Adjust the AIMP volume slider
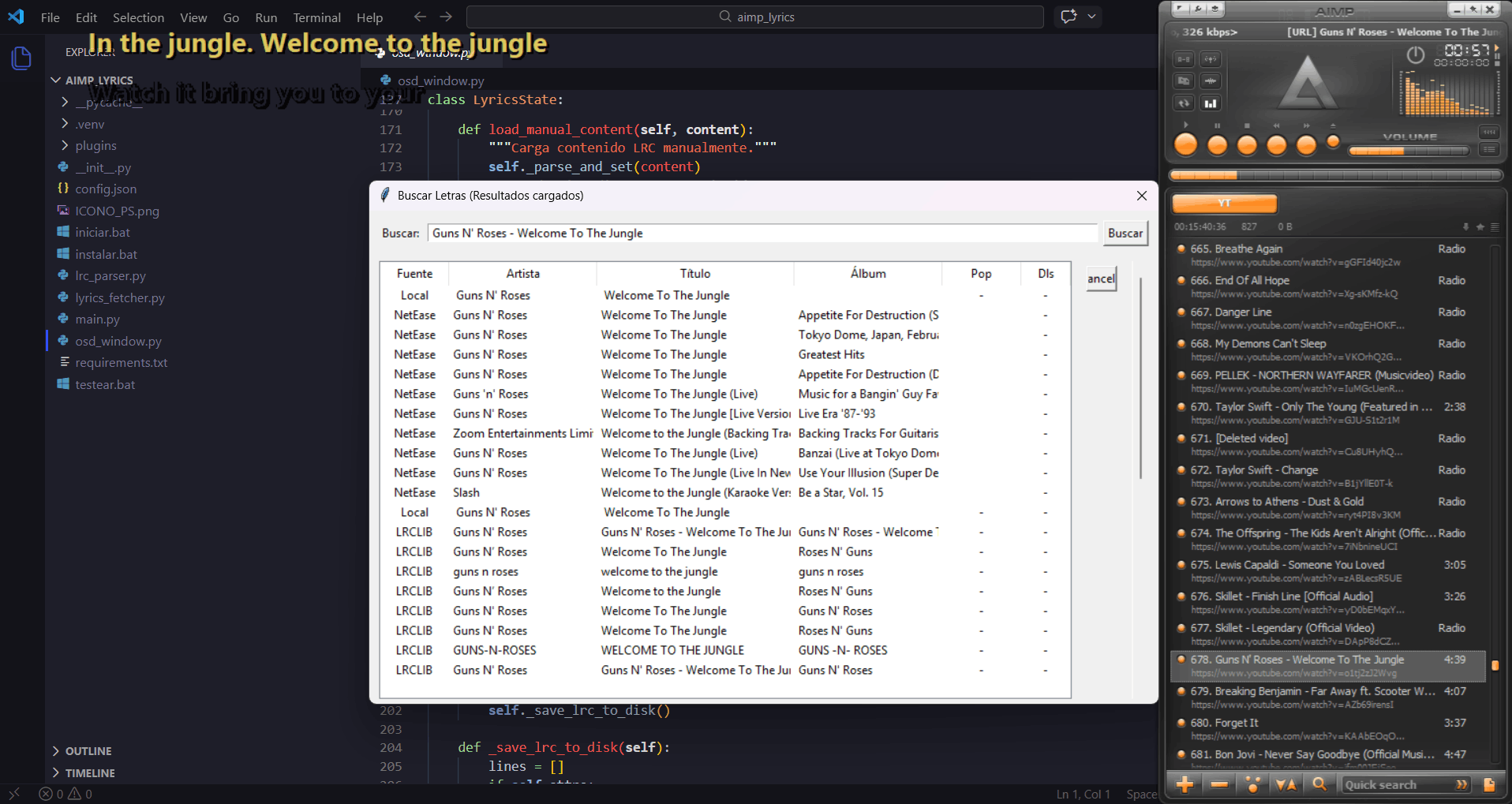Image resolution: width=1512 pixels, height=804 pixels. (1408, 151)
